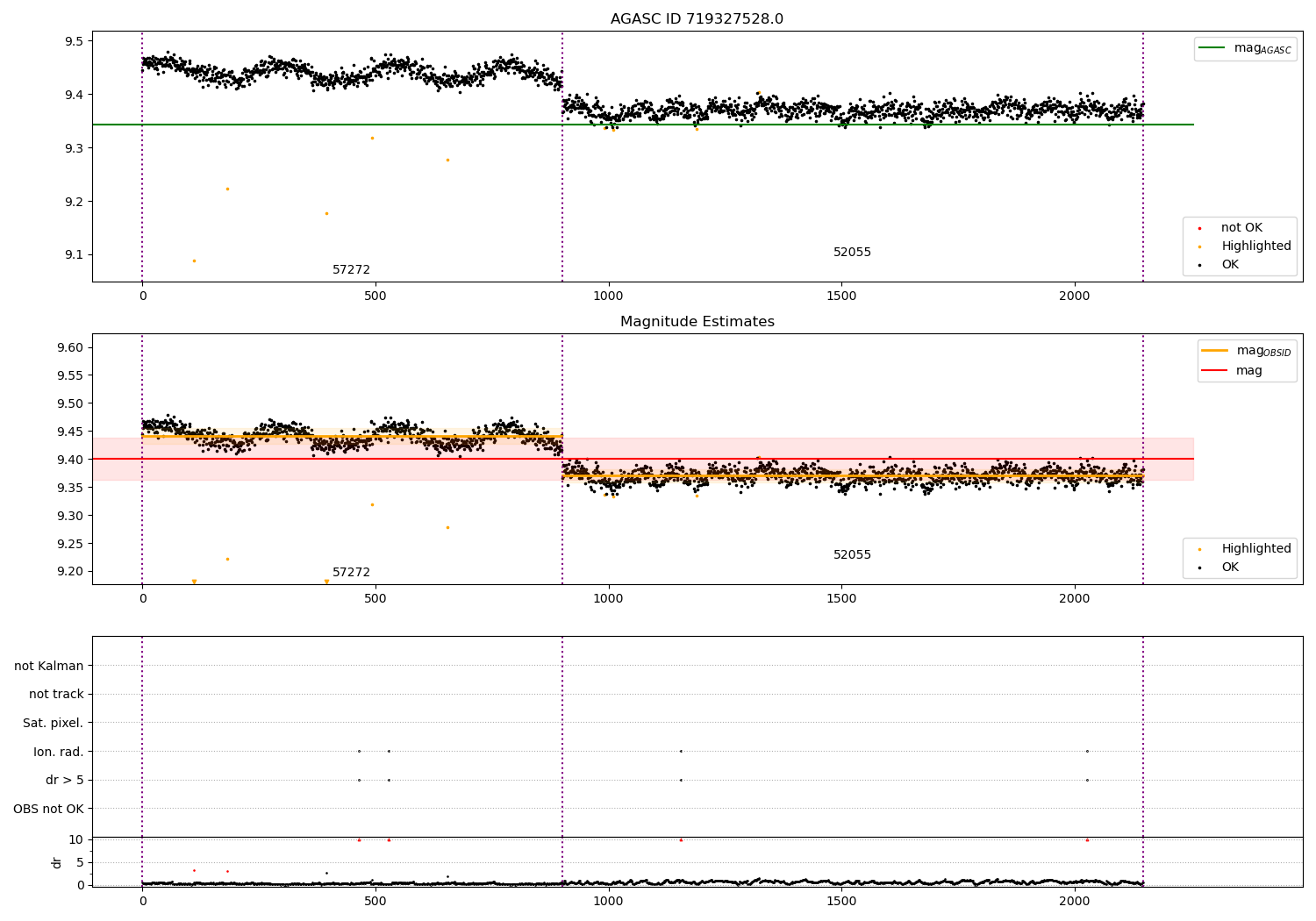
Task: Click the 9.40 y-axis tick in middle plot
Action: 70,460
